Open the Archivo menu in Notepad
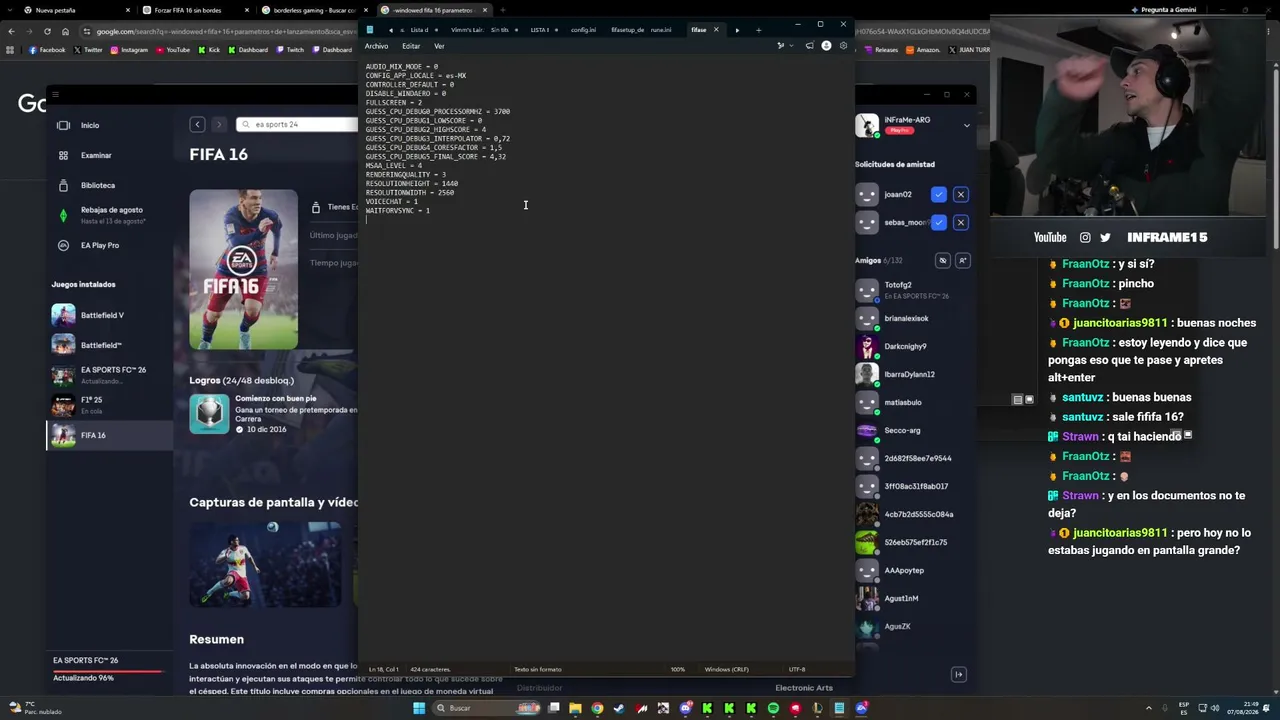Image resolution: width=1280 pixels, height=720 pixels. pos(376,46)
